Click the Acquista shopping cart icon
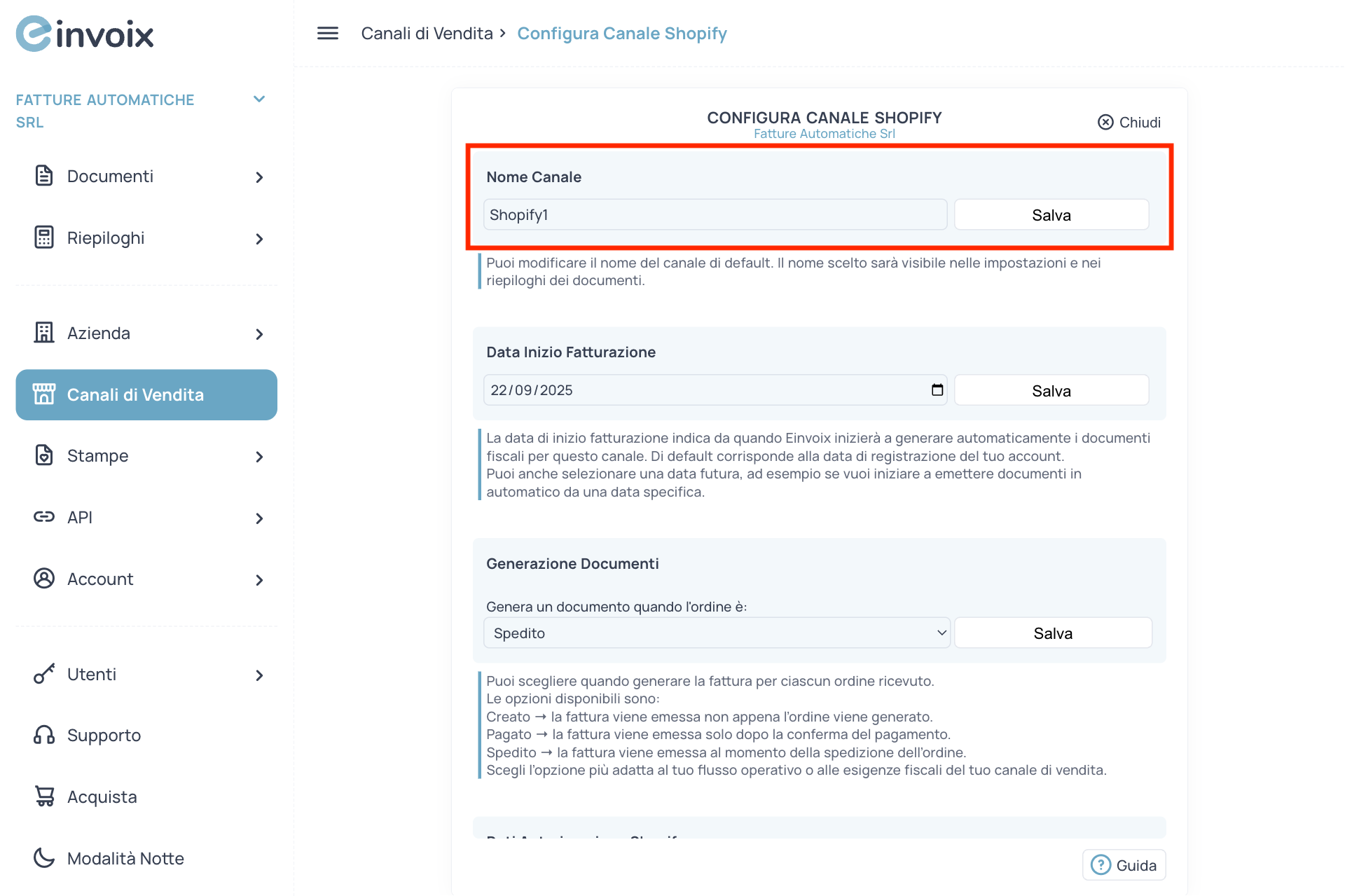1345x896 pixels. (44, 796)
